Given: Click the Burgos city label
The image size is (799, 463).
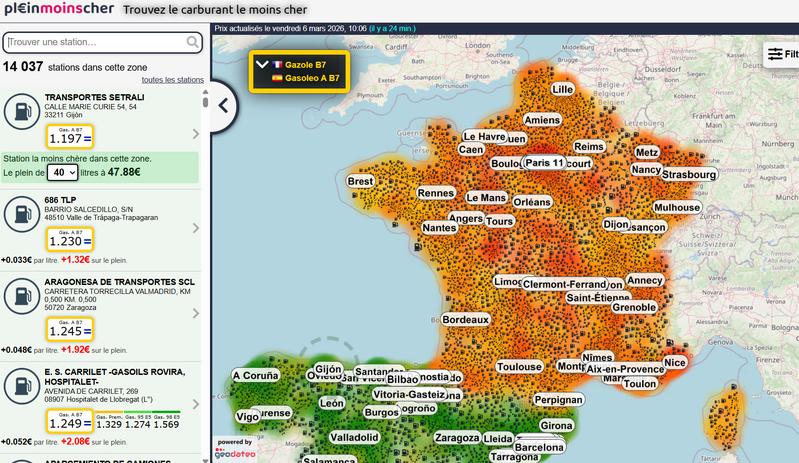Looking at the screenshot, I should (x=382, y=412).
